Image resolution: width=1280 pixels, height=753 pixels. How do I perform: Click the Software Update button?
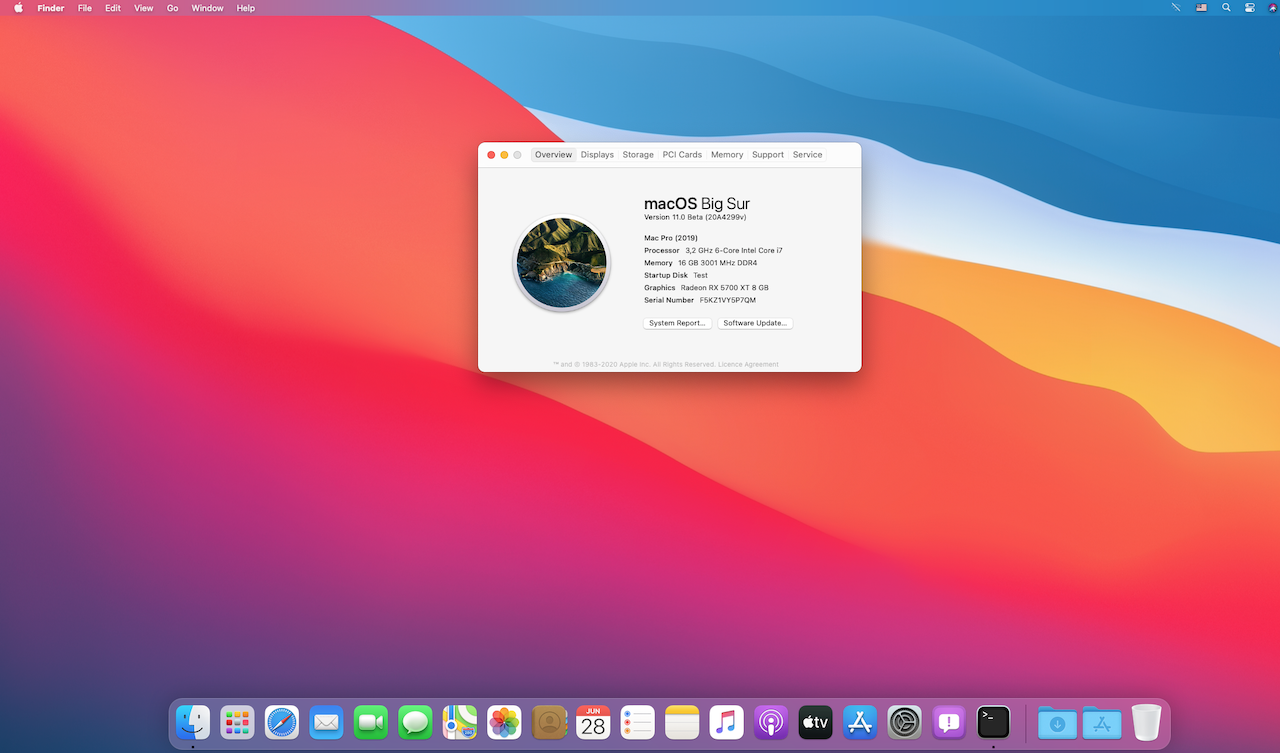coord(755,323)
